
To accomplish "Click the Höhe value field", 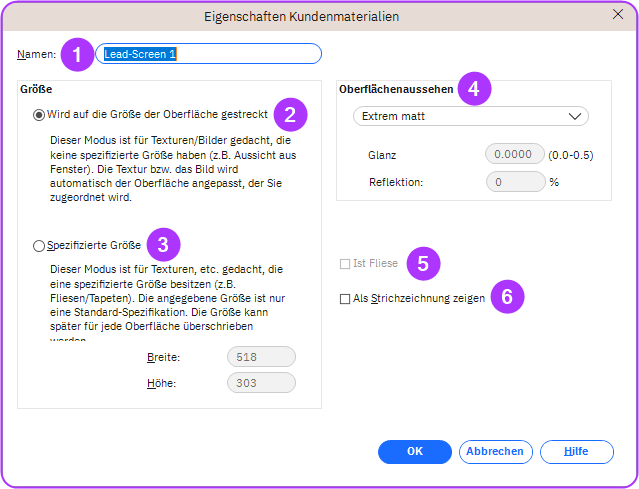I will (x=261, y=382).
